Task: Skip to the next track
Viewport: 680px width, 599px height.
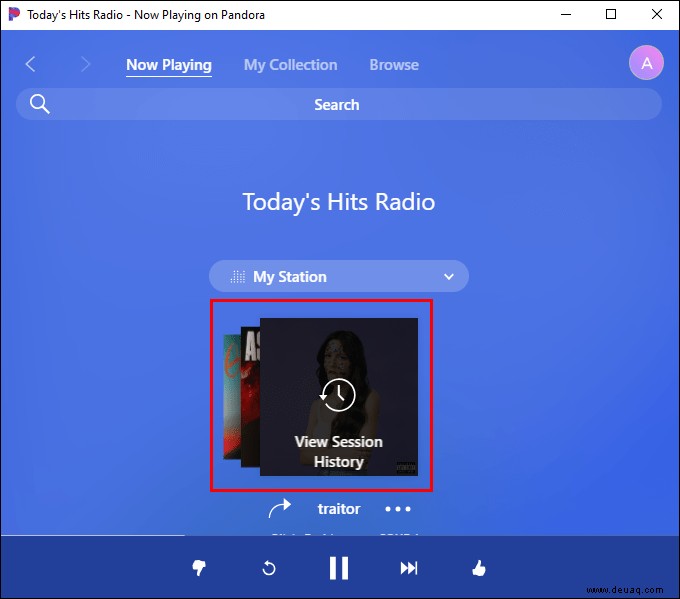Action: [409, 568]
